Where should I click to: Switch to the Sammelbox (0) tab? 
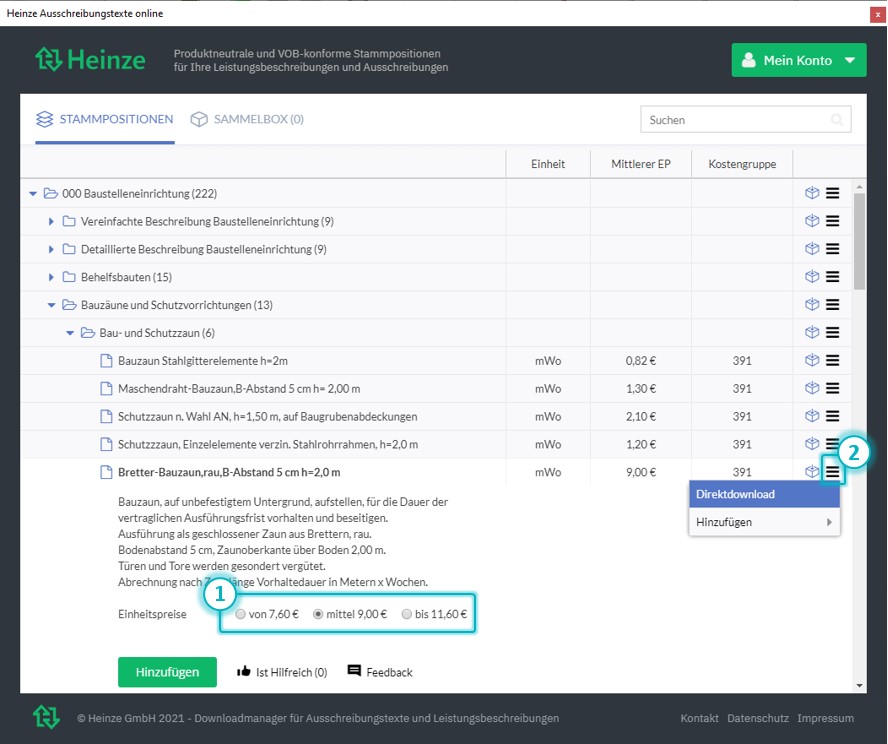(x=247, y=119)
